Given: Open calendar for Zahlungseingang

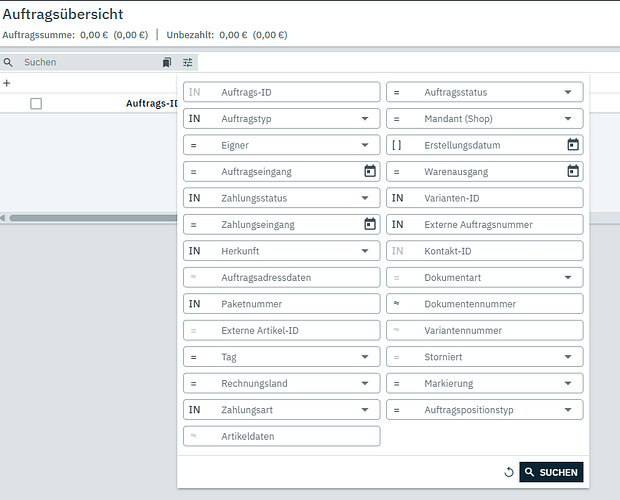Looking at the screenshot, I should click(x=370, y=224).
